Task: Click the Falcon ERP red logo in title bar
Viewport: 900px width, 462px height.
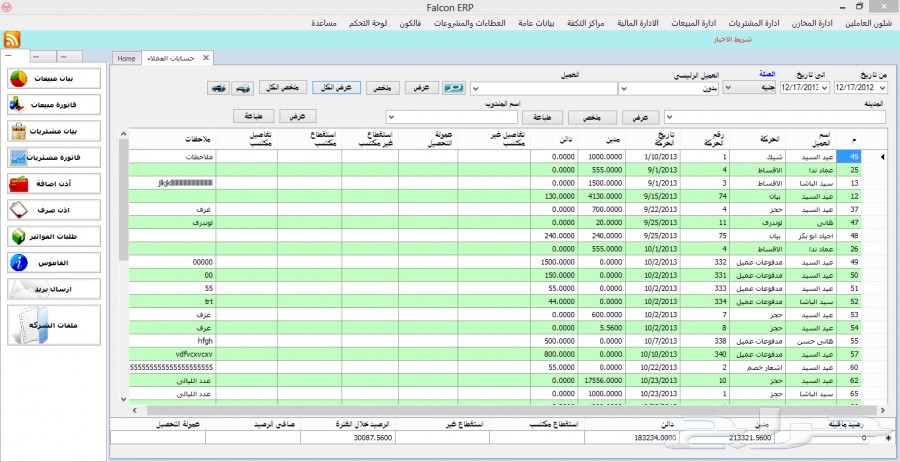Action: [8, 7]
